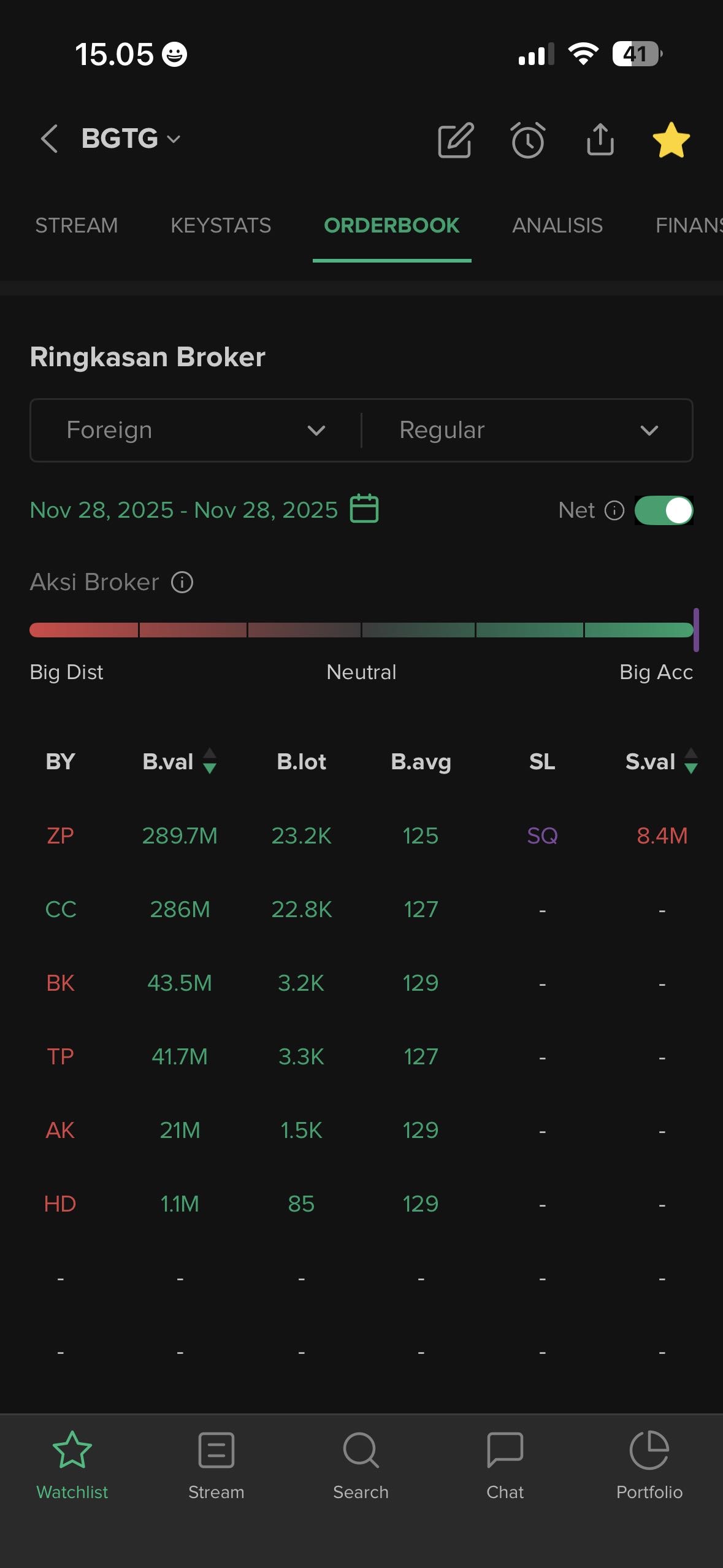Switch to the KEYSTATS tab
Image resolution: width=723 pixels, height=1568 pixels.
click(221, 226)
